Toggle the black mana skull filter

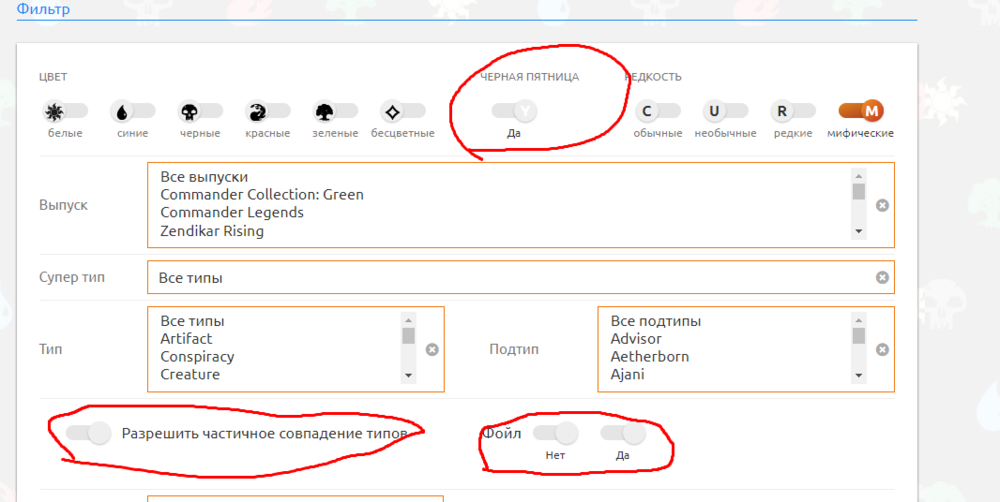[x=199, y=111]
